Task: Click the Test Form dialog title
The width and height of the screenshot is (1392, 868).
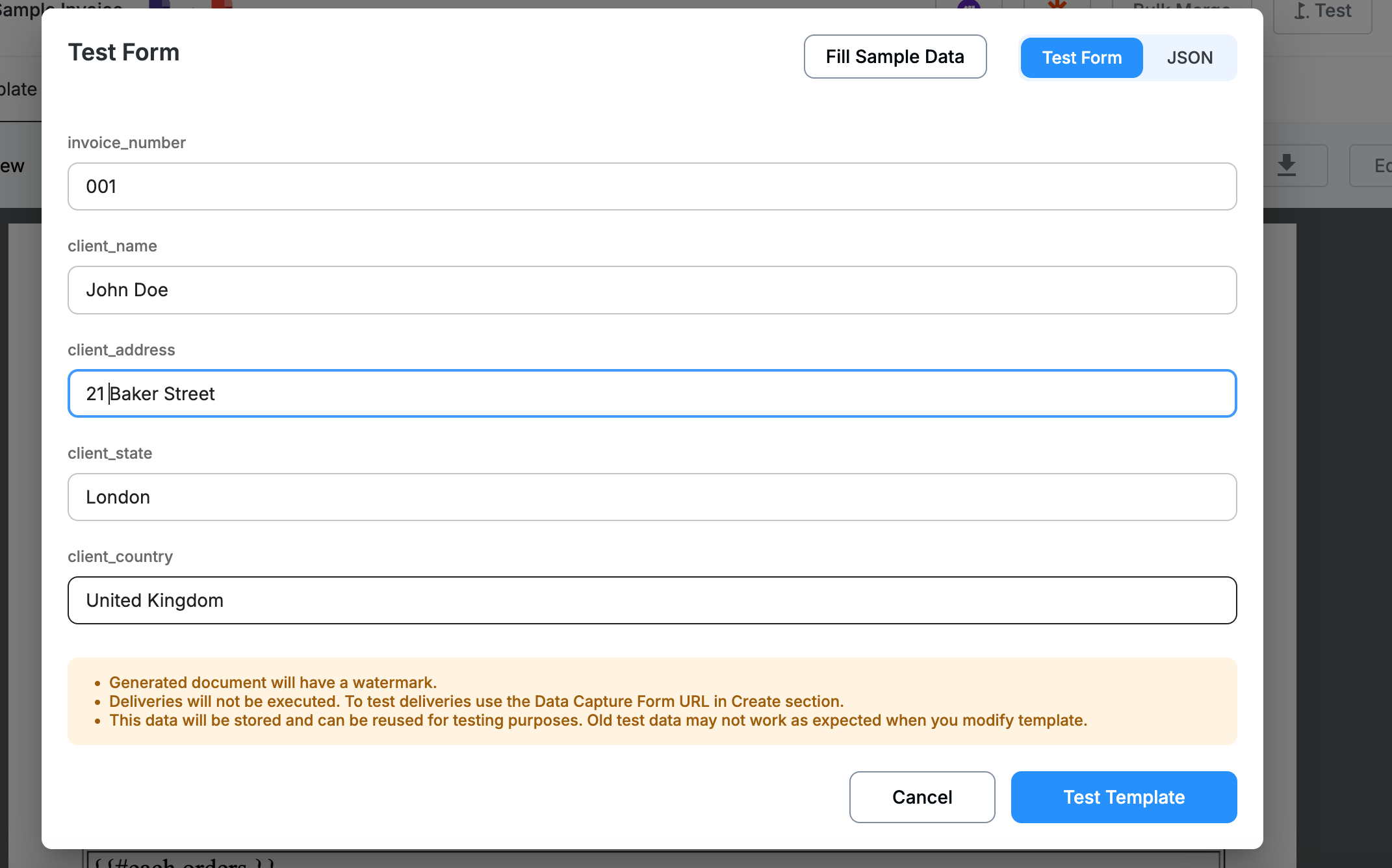Action: 123,52
